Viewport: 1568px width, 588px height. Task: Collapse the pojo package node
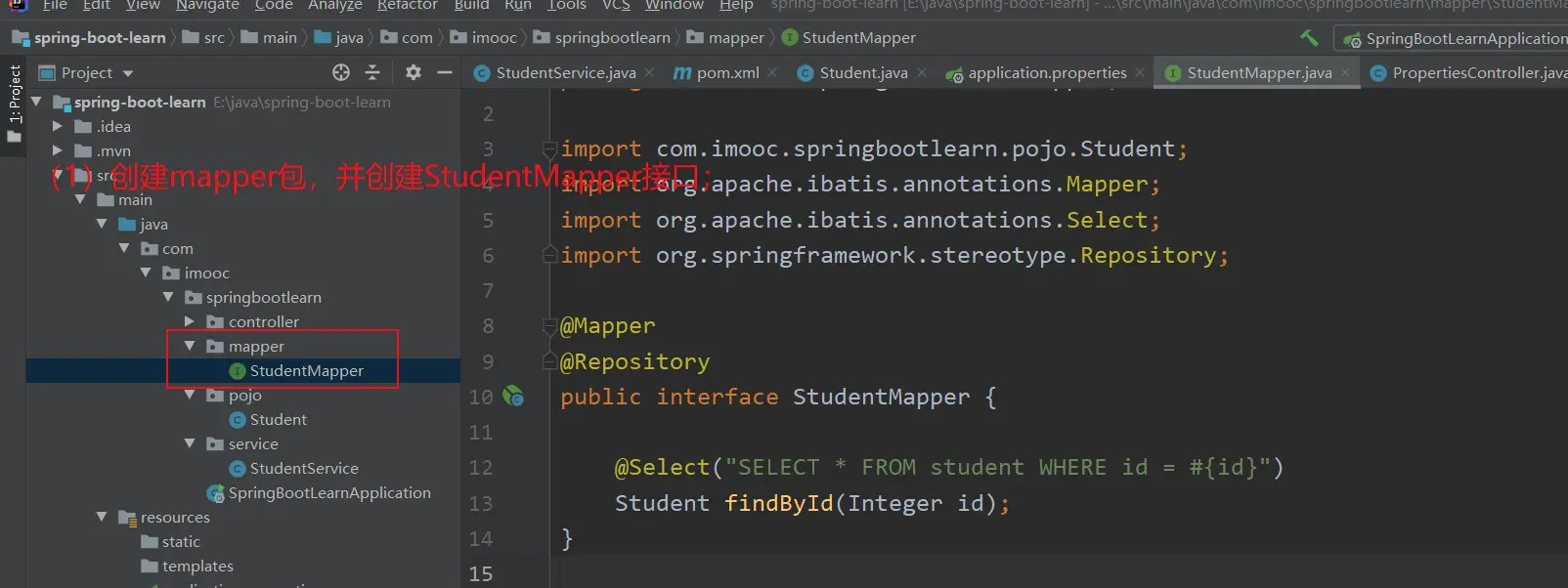tap(190, 395)
